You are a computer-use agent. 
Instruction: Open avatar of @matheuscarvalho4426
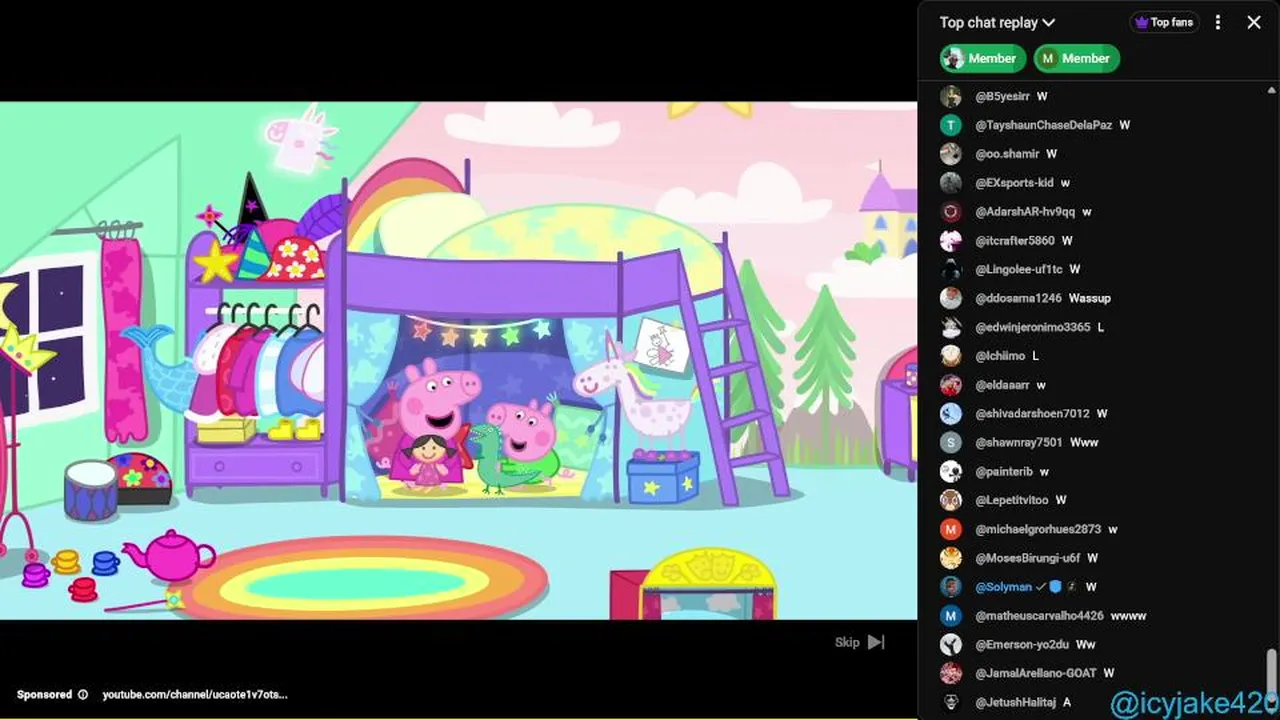click(951, 616)
